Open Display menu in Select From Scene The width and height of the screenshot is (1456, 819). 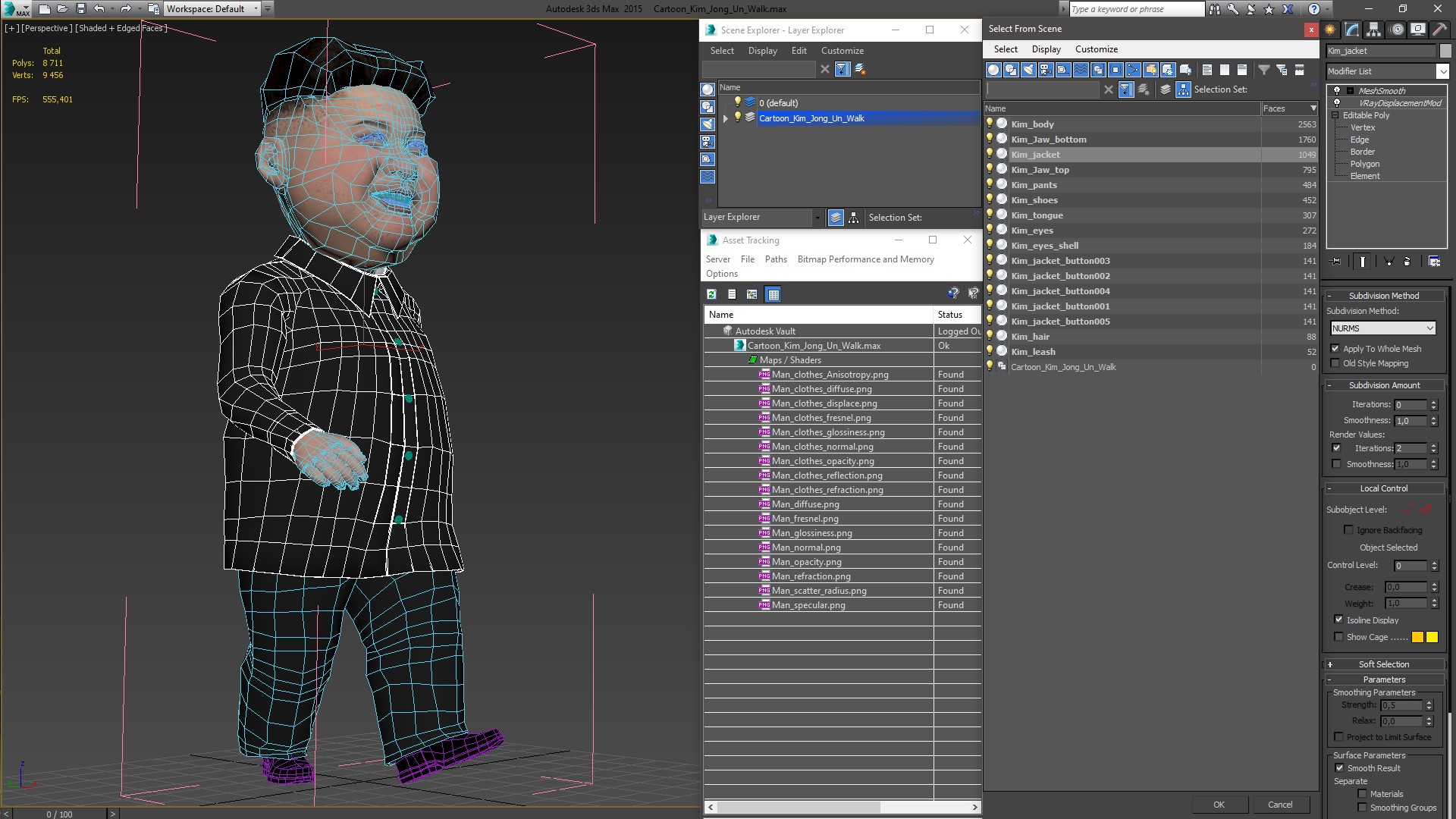1046,49
